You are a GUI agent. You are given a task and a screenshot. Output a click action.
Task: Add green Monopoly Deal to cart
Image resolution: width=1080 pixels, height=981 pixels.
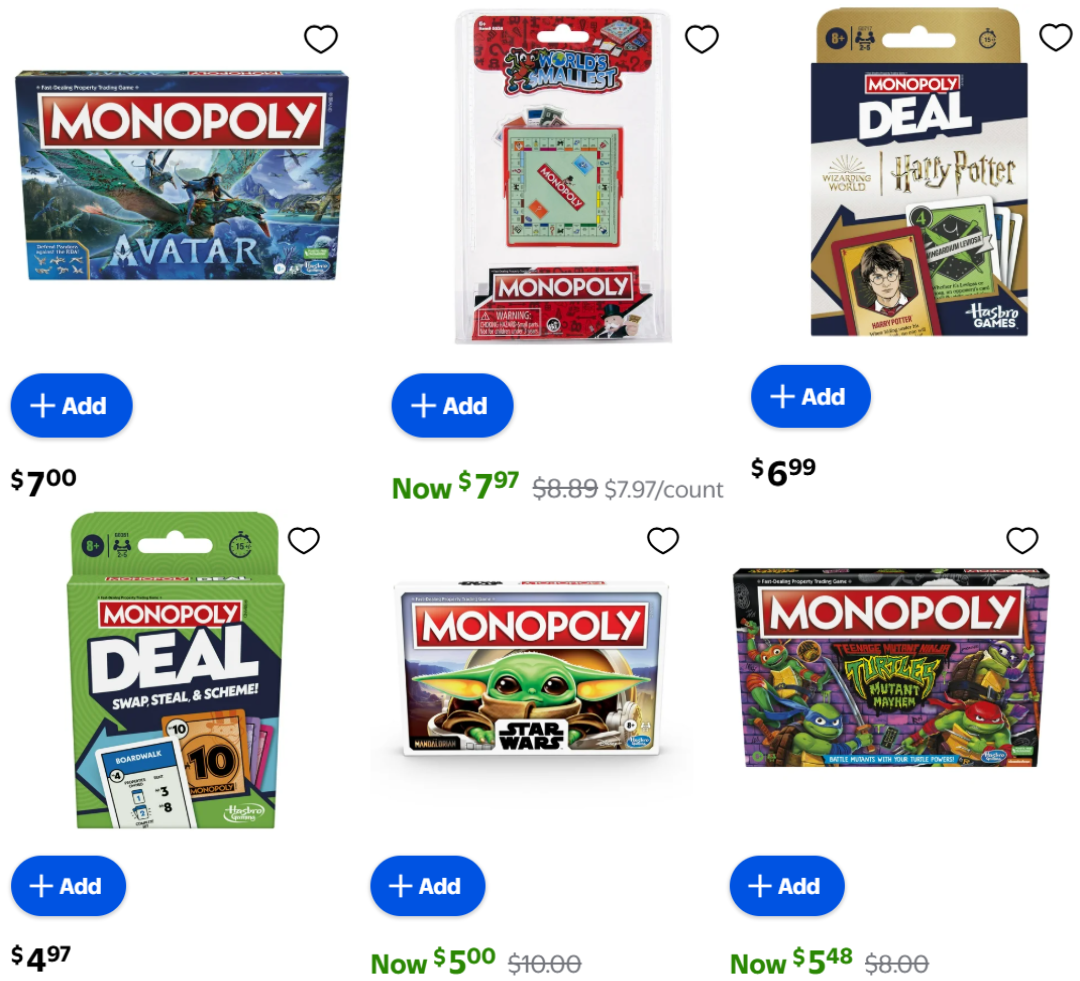pos(68,886)
